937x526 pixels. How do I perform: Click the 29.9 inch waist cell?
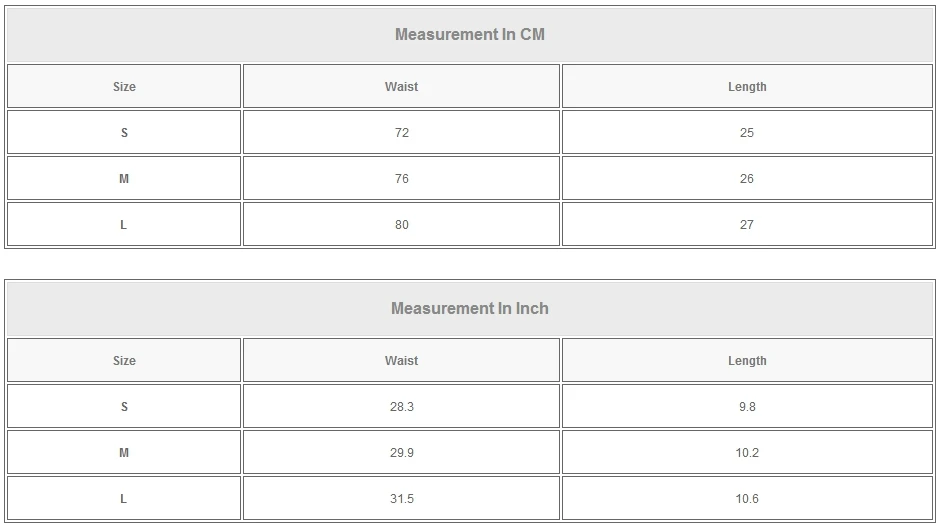tap(401, 453)
